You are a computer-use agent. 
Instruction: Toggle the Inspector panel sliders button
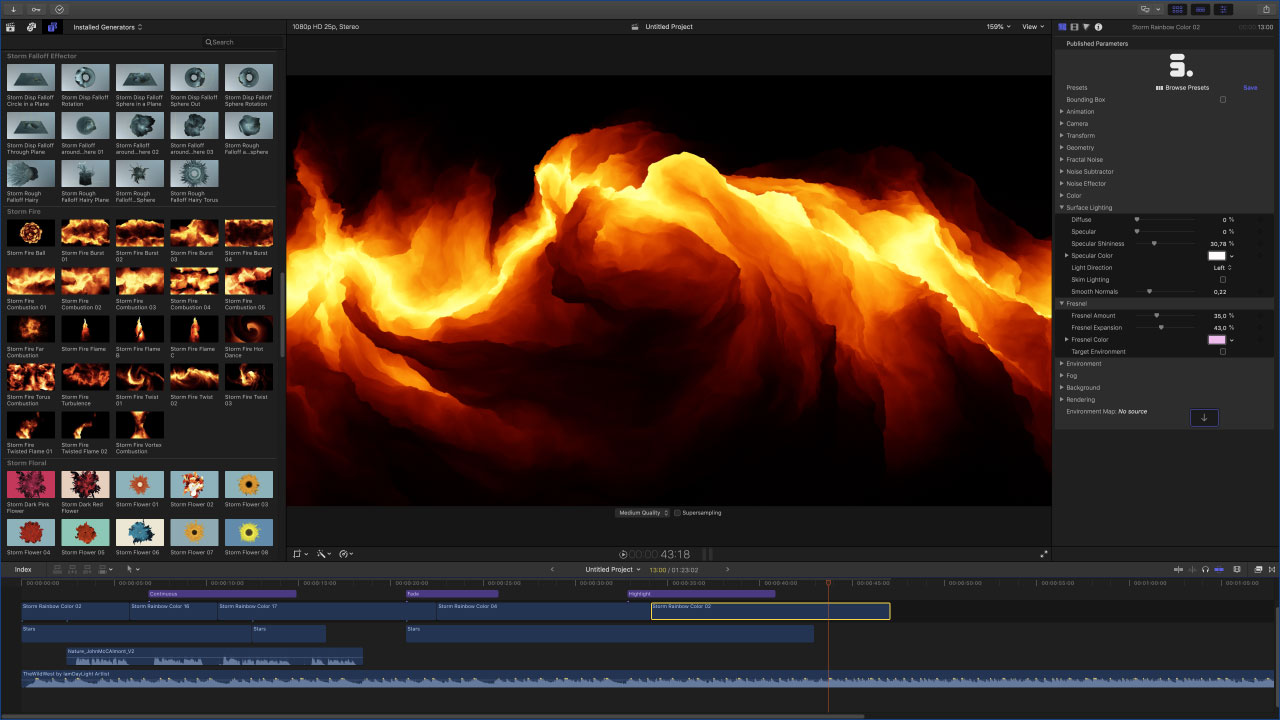point(1224,9)
